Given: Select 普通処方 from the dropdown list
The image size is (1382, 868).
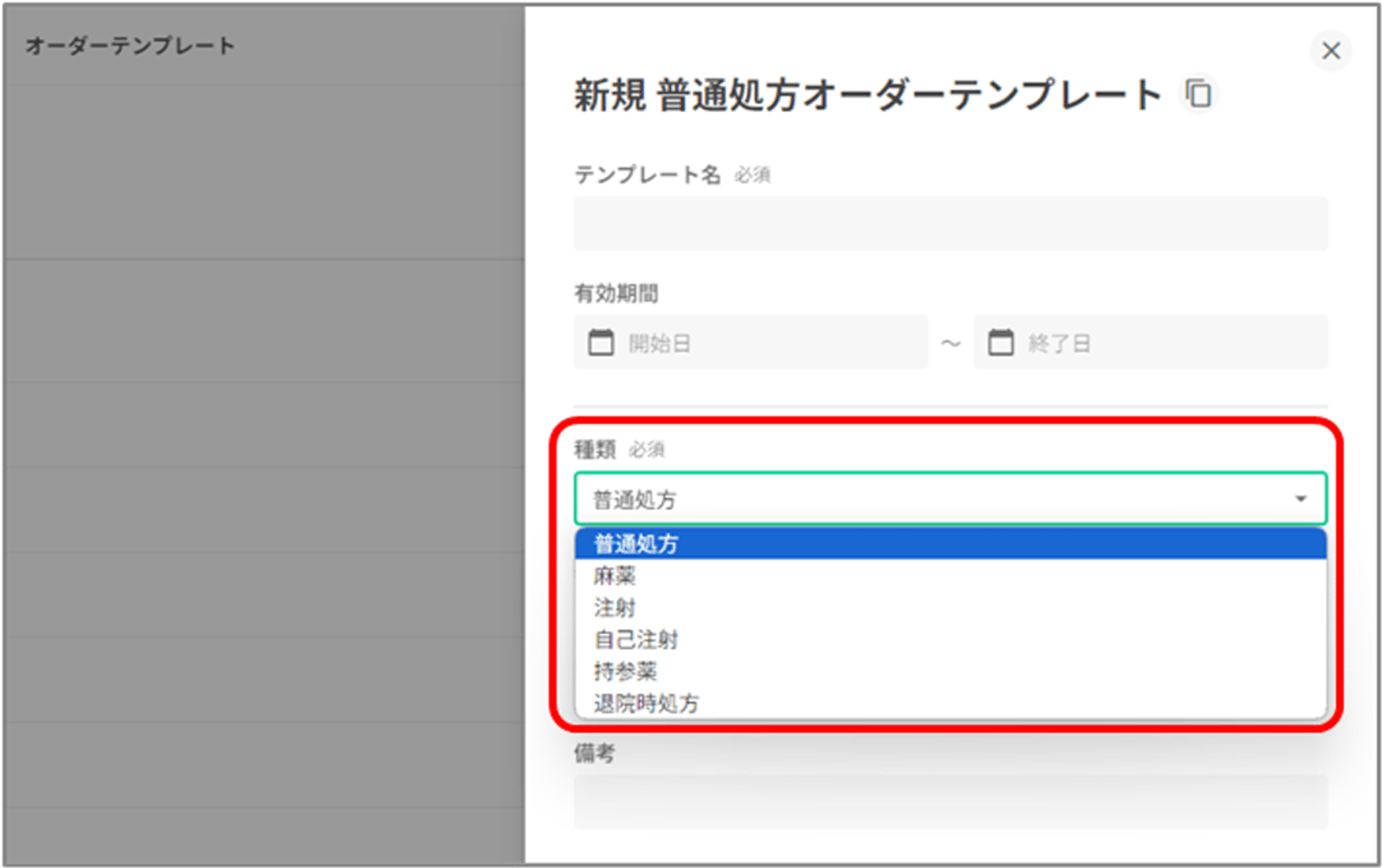Looking at the screenshot, I should pos(636,544).
